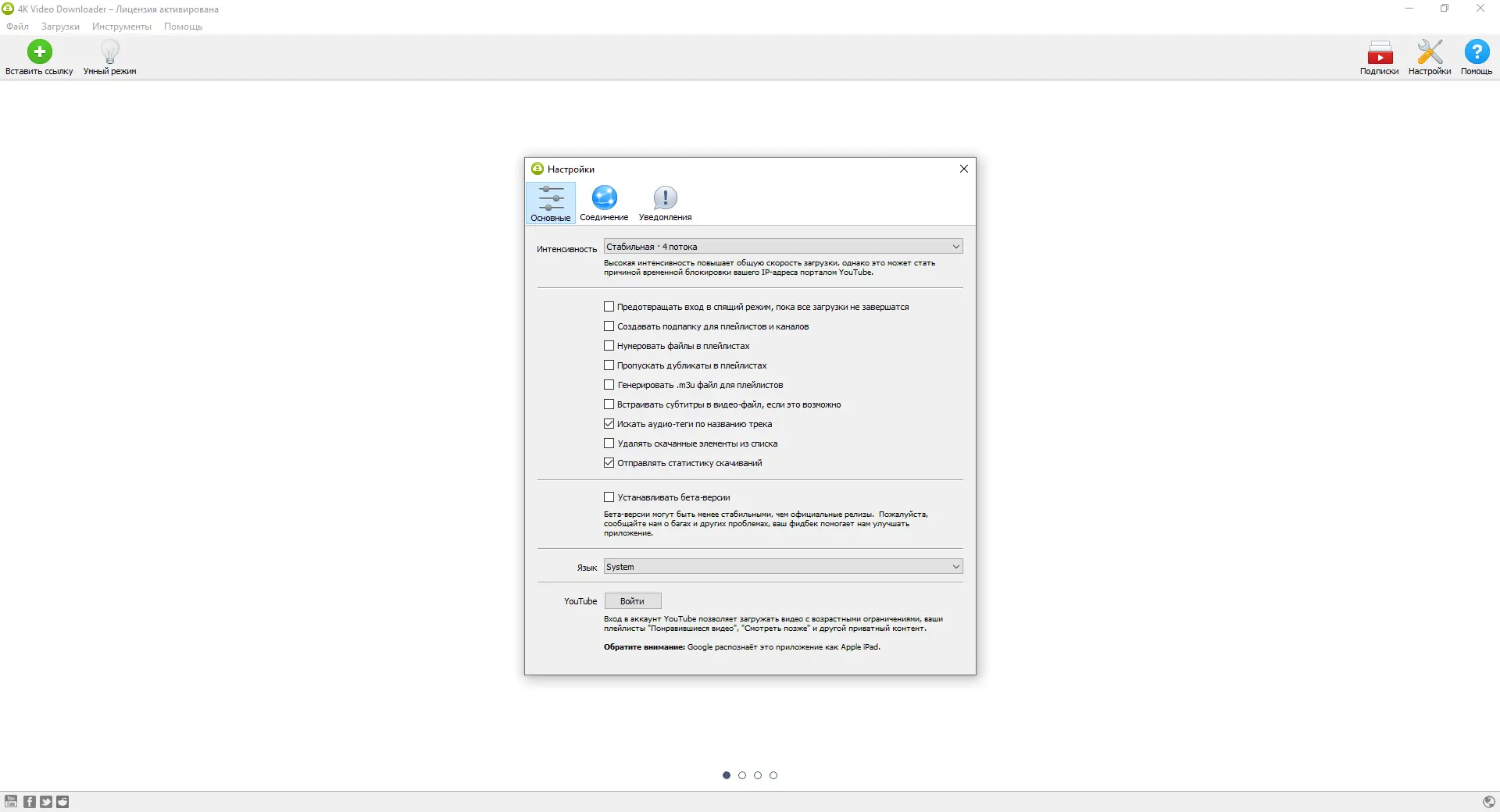
Task: Click the 'Бета-версии могут быть менее стабильными' text
Action: click(766, 524)
